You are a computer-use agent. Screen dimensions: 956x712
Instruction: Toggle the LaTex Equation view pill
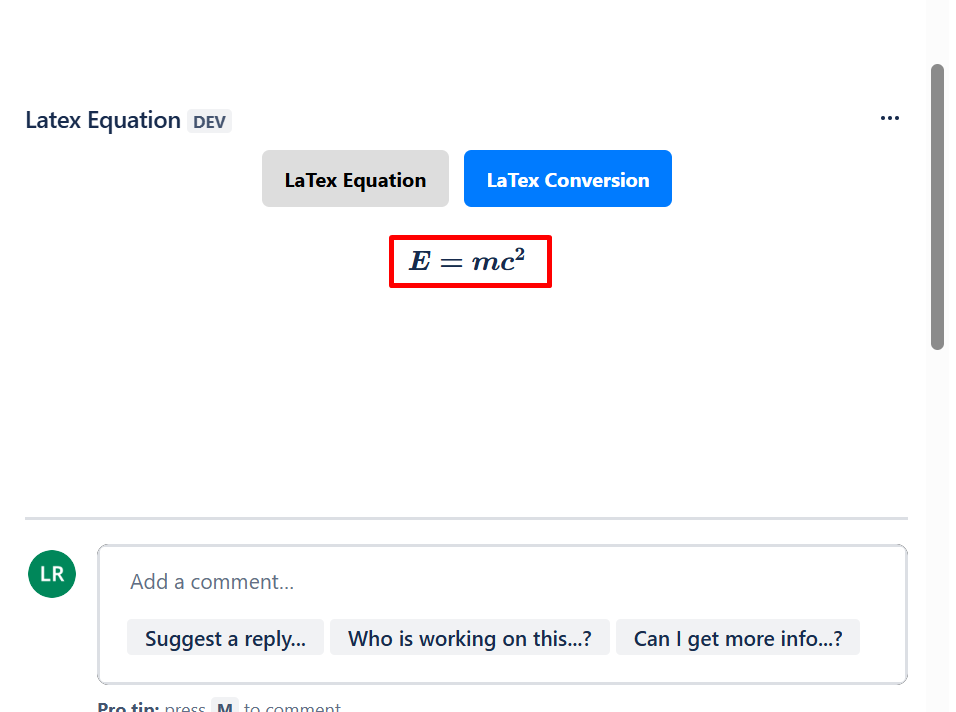tap(355, 179)
